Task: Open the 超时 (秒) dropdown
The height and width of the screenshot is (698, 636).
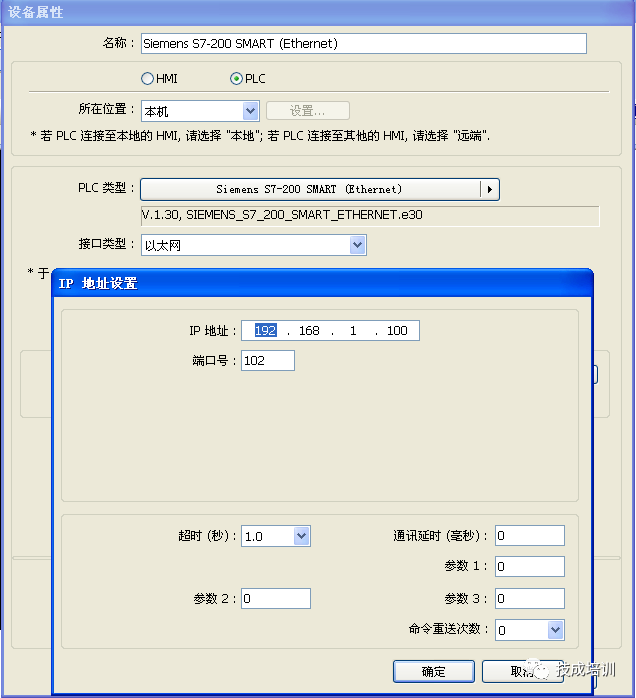Action: (x=275, y=536)
